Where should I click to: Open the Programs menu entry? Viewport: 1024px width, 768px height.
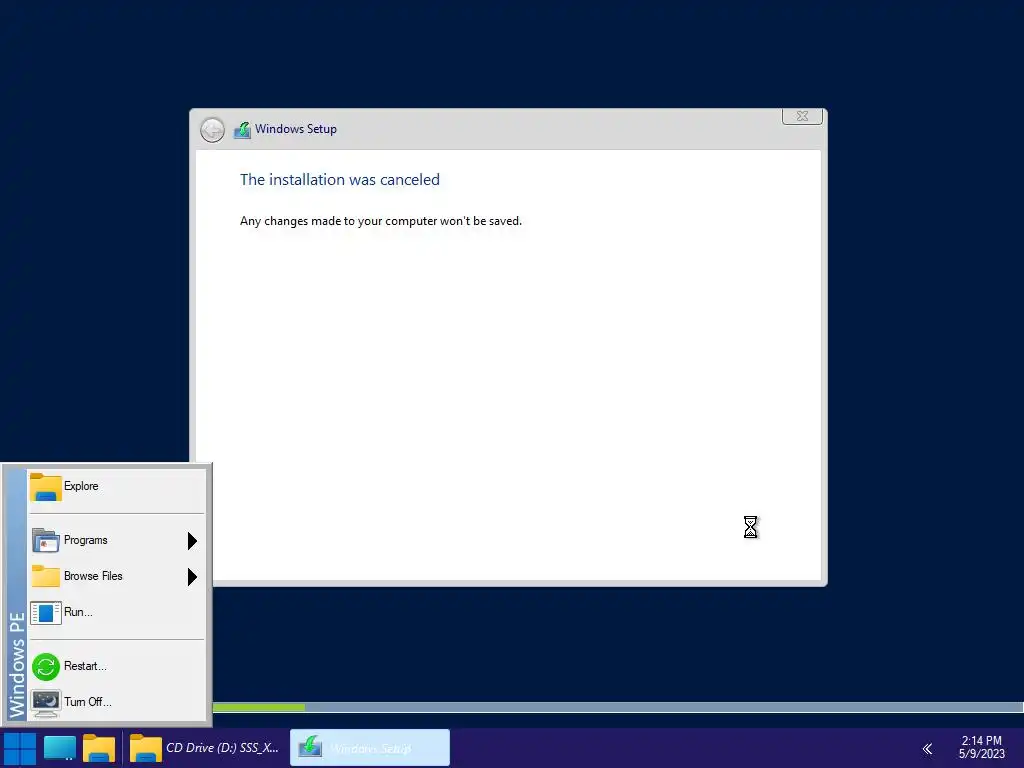click(x=116, y=541)
